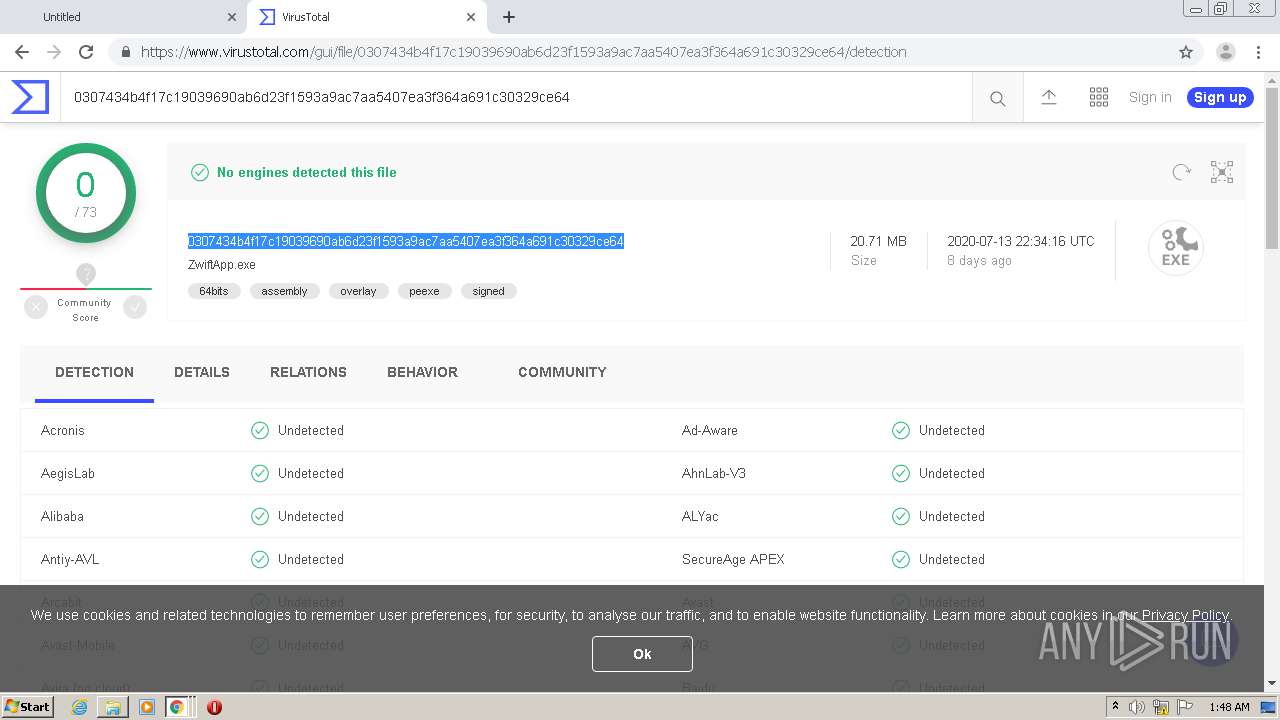1280x720 pixels.
Task: Click the ZwiftApp.exe file name
Action: pos(222,265)
